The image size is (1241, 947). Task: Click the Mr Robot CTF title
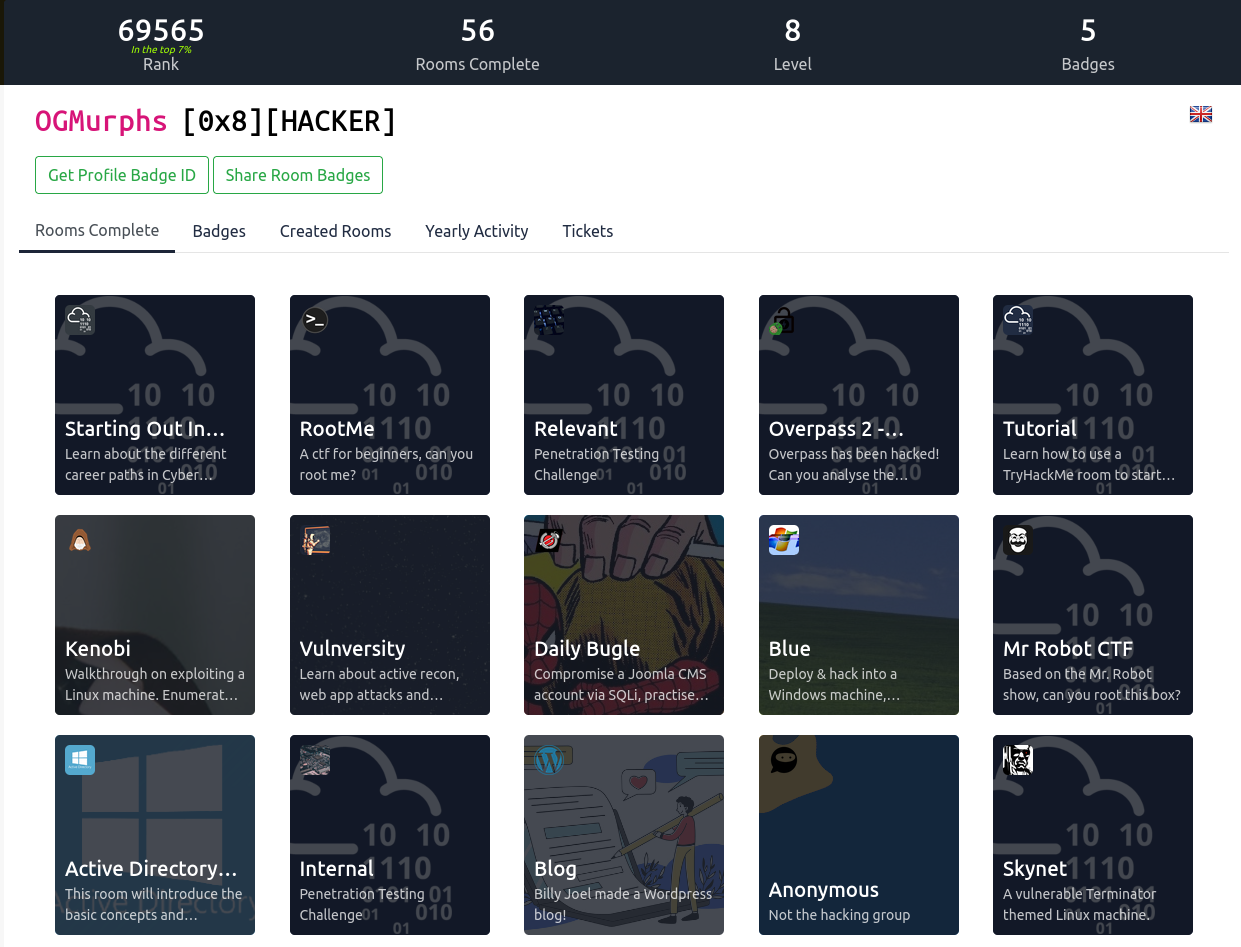tap(1068, 649)
